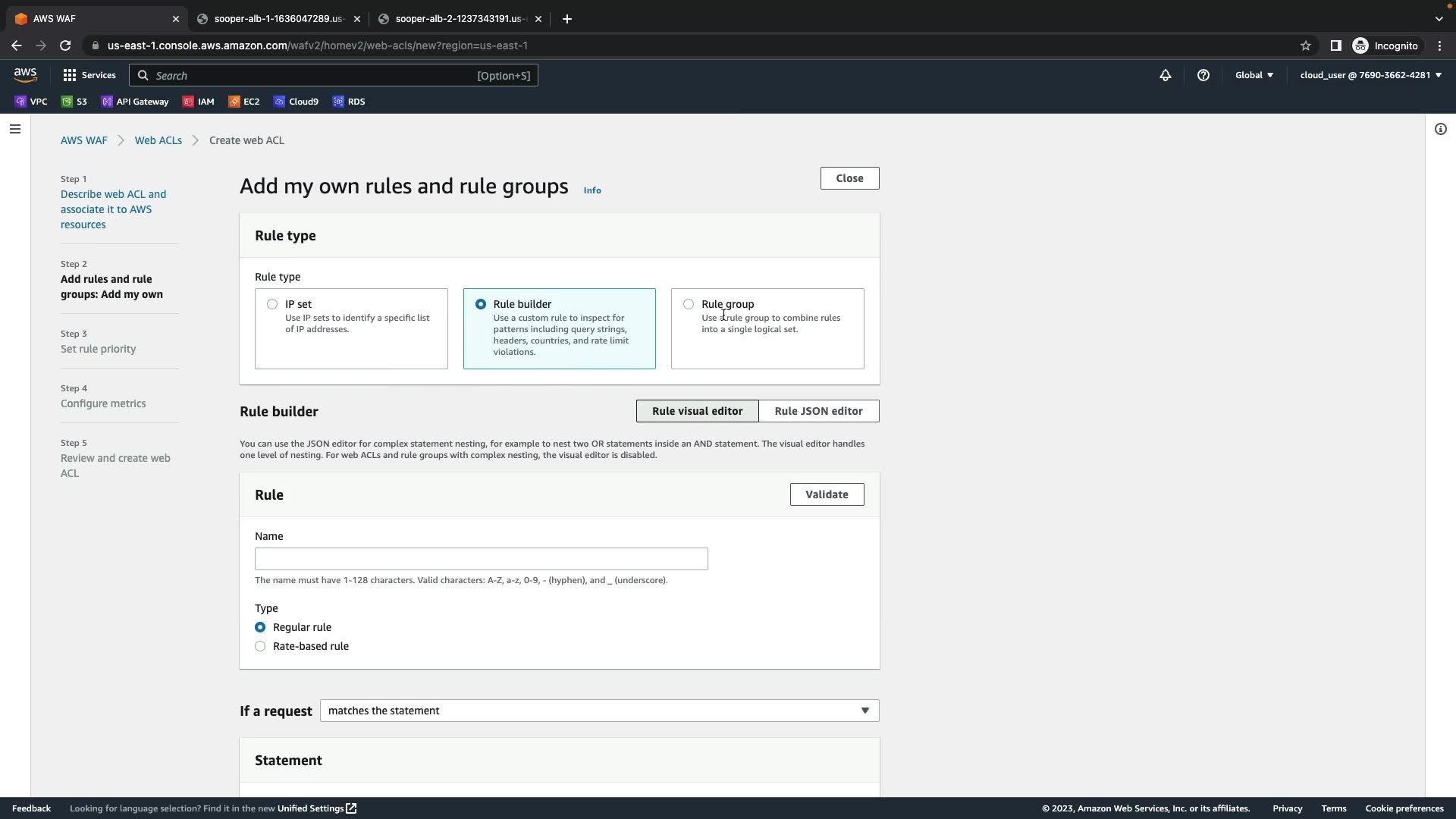Open the RDS bookmark shortcut
The image size is (1456, 819).
click(x=349, y=102)
